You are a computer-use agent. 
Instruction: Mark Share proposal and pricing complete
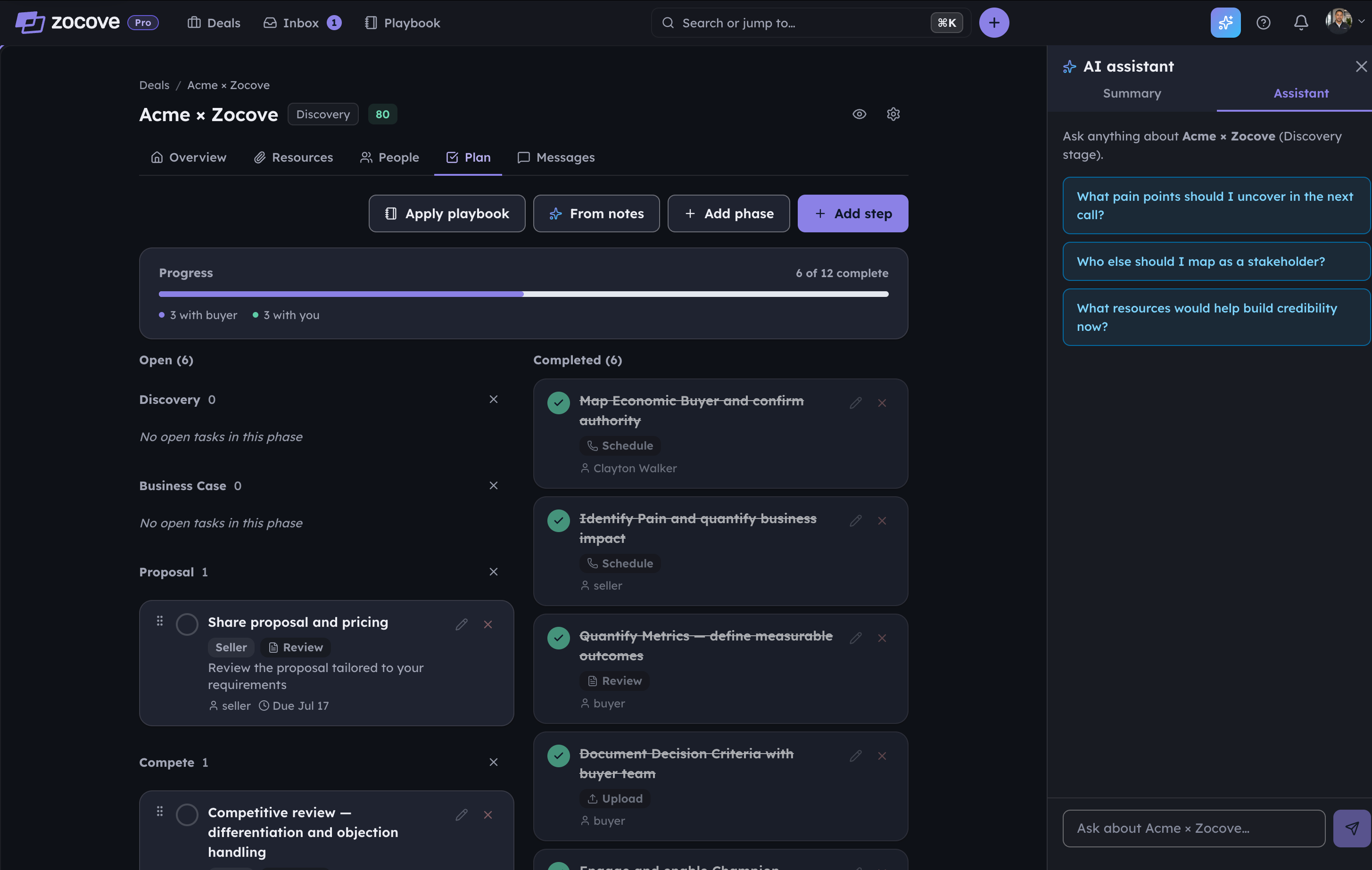(187, 624)
